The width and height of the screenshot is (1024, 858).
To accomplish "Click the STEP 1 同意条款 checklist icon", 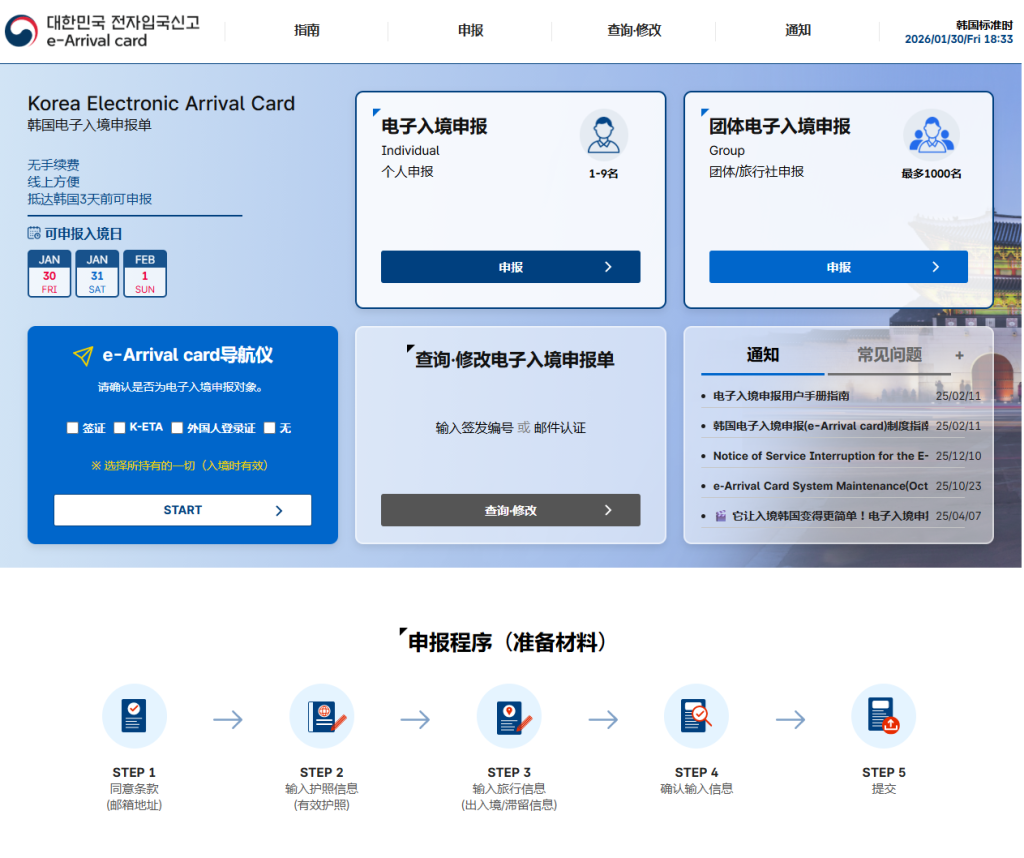I will (x=134, y=715).
